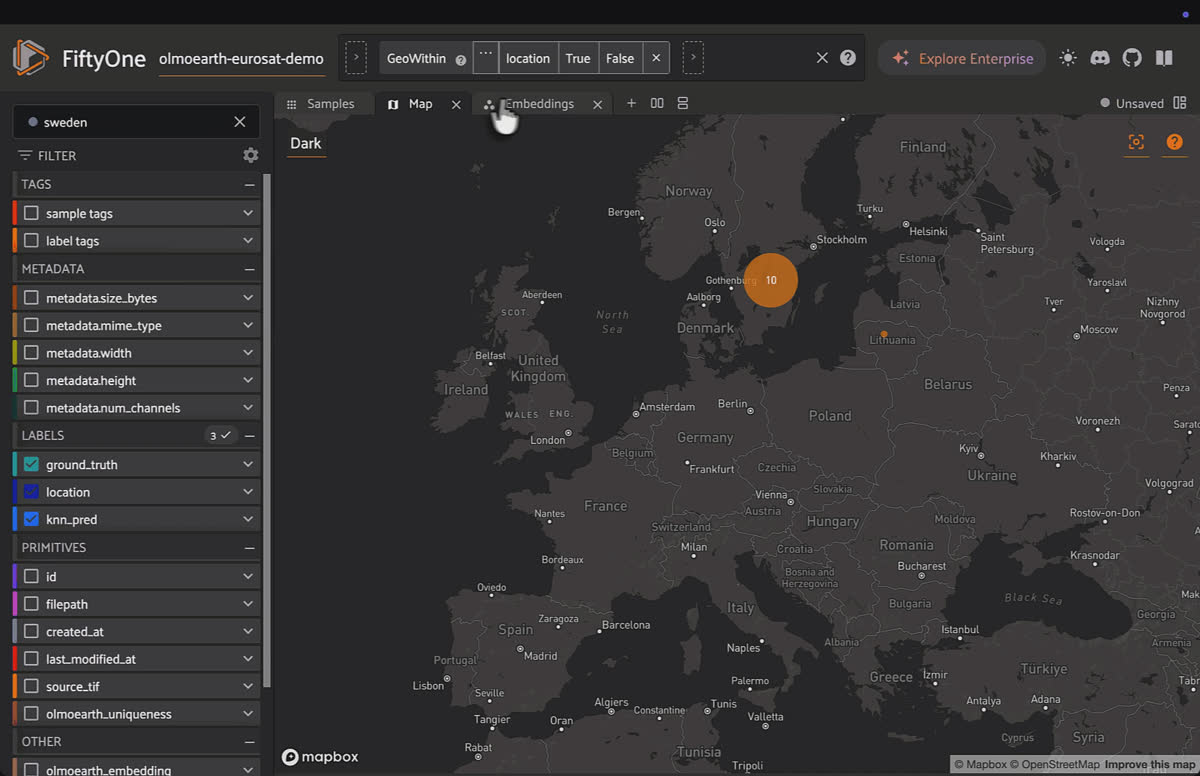The height and width of the screenshot is (776, 1200).
Task: Click the Mapbox logo
Action: (x=320, y=757)
